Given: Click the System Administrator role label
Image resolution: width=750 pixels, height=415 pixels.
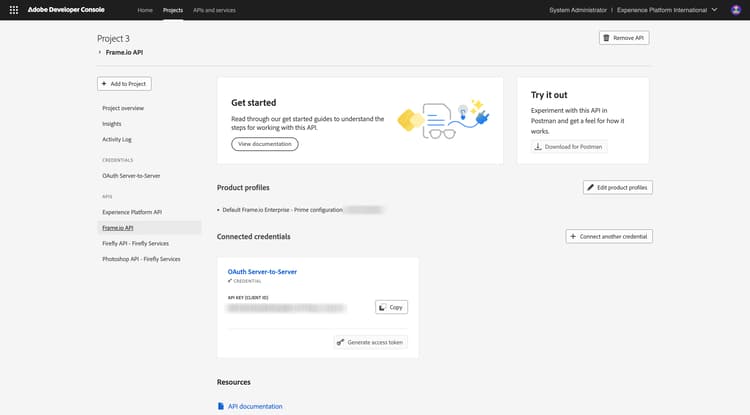Looking at the screenshot, I should [x=578, y=10].
